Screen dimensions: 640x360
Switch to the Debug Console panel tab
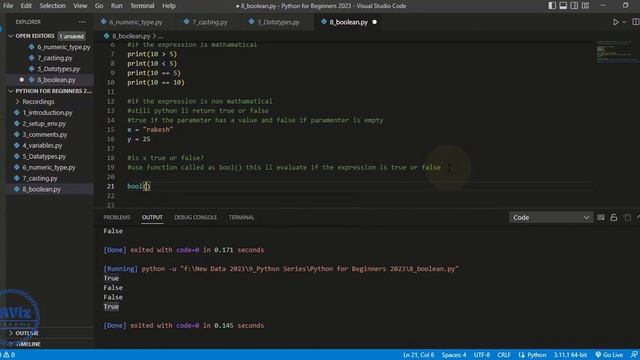coord(196,217)
